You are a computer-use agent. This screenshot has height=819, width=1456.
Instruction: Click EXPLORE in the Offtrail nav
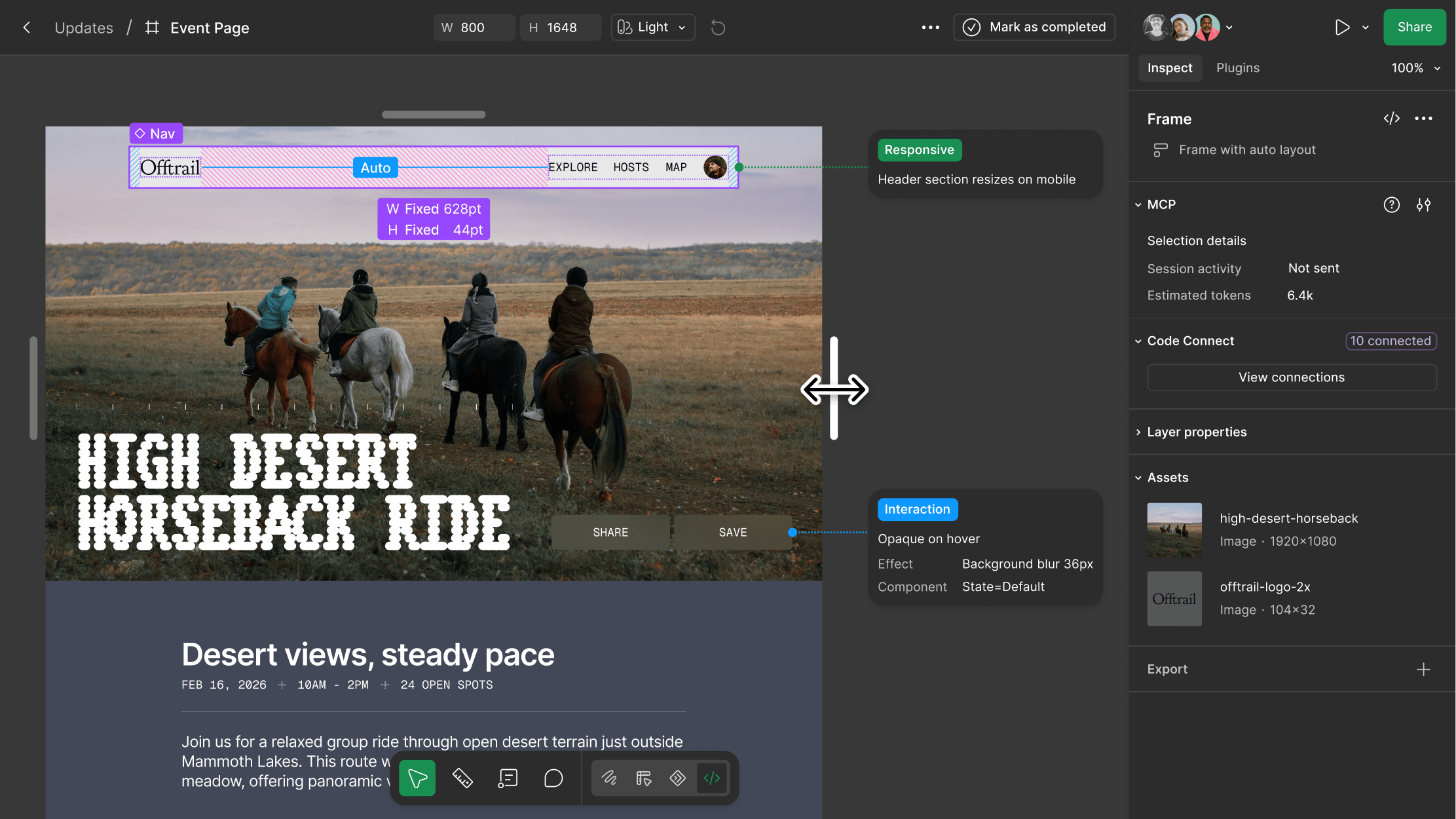pyautogui.click(x=573, y=168)
